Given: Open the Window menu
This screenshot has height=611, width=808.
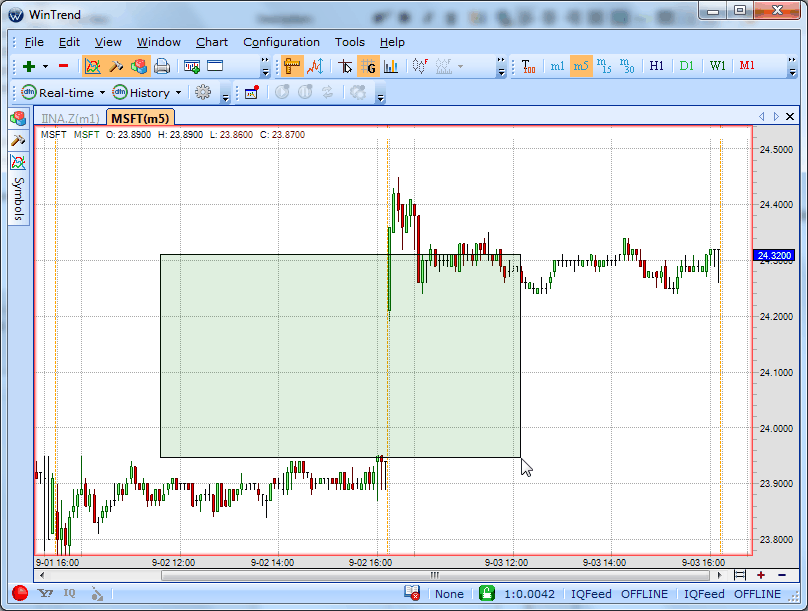Looking at the screenshot, I should [159, 42].
